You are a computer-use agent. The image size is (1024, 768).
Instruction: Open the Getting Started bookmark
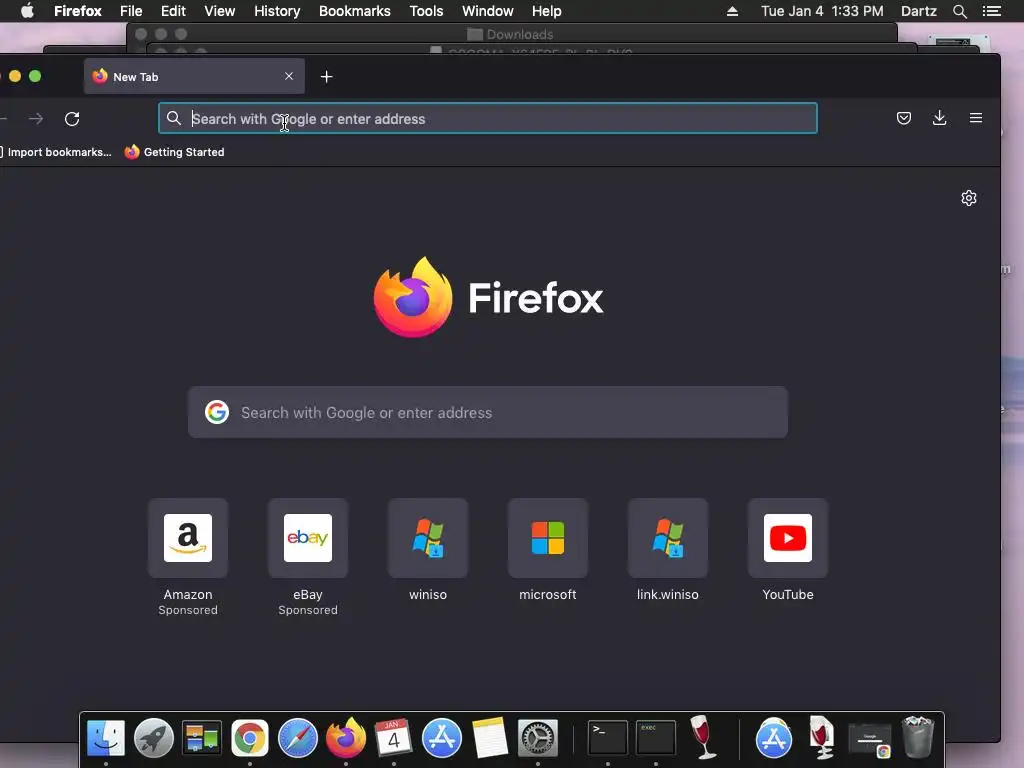(x=174, y=152)
